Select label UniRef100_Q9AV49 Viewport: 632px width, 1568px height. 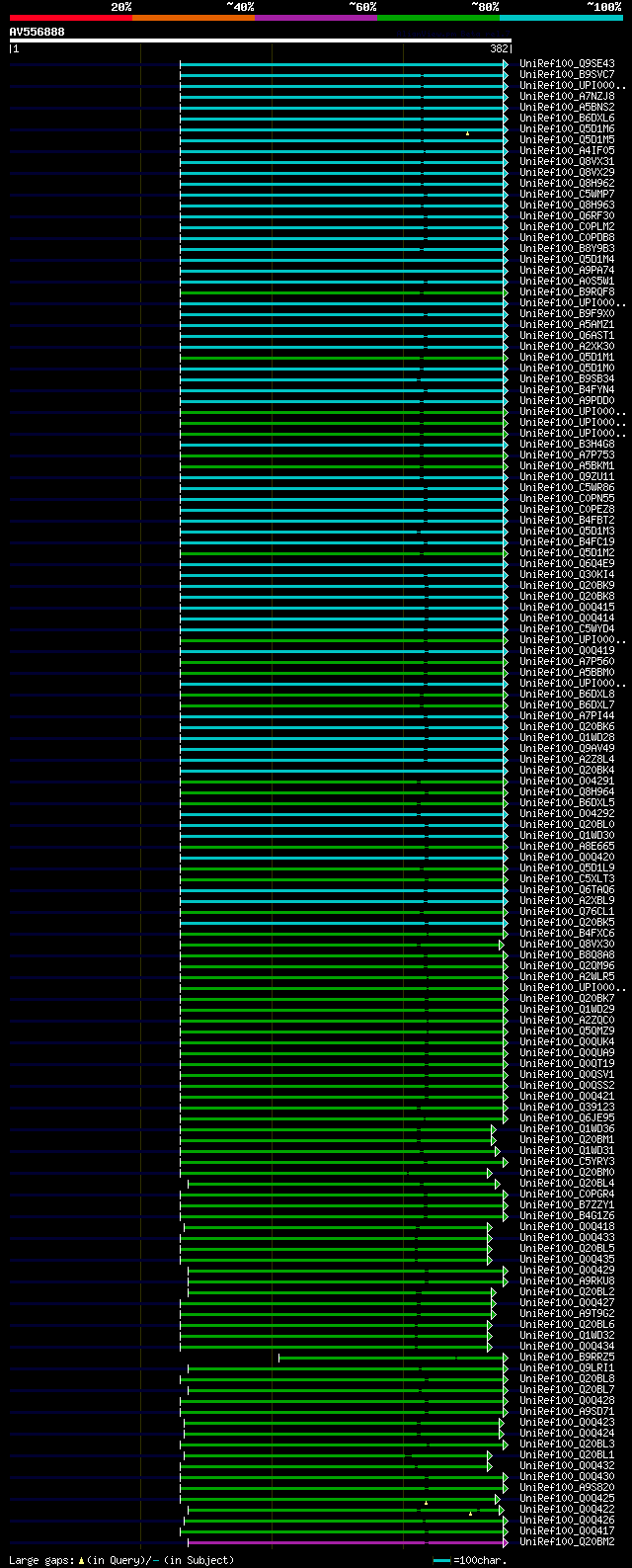pyautogui.click(x=567, y=748)
